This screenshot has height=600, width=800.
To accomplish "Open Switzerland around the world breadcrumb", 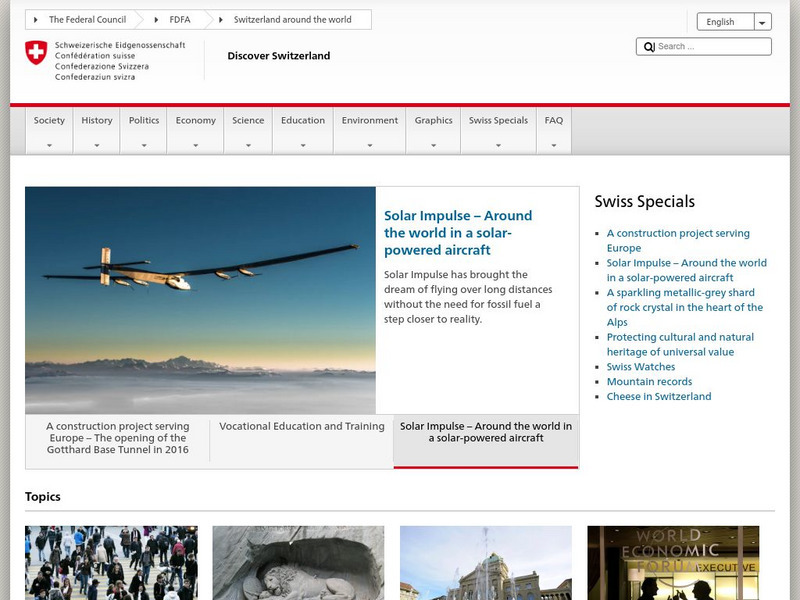I will 292,20.
